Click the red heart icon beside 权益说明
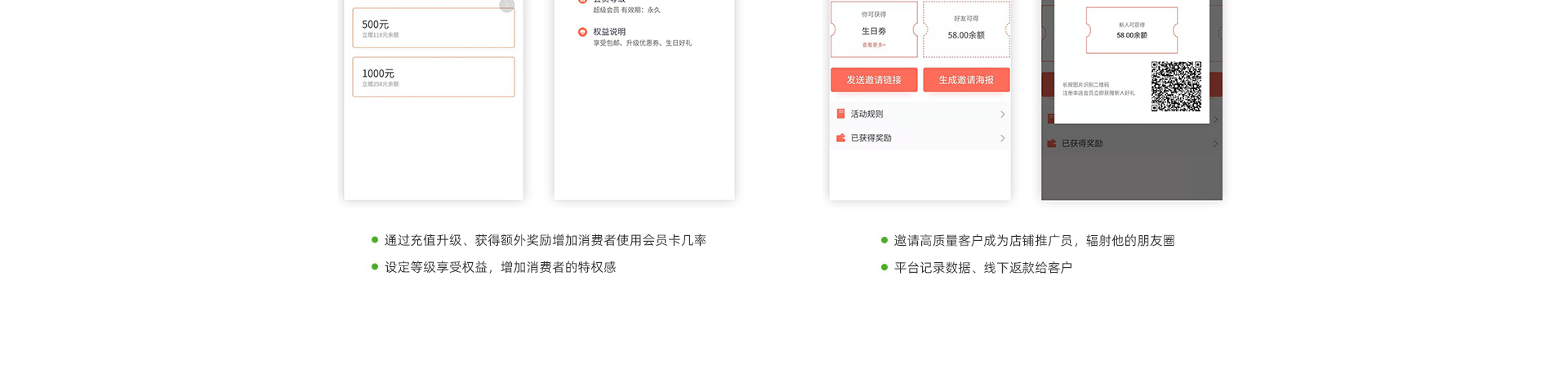 click(582, 32)
